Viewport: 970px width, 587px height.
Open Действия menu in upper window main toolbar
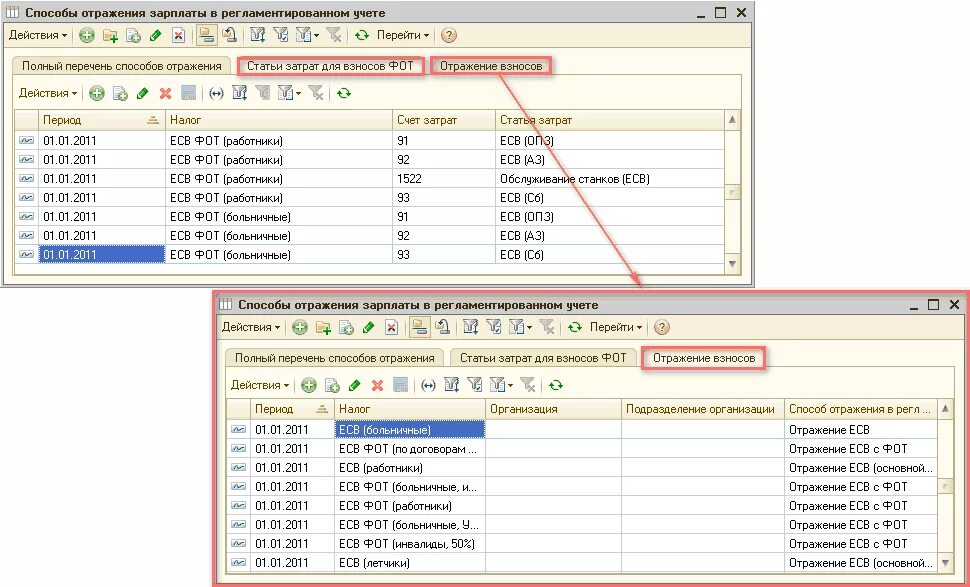[x=38, y=35]
